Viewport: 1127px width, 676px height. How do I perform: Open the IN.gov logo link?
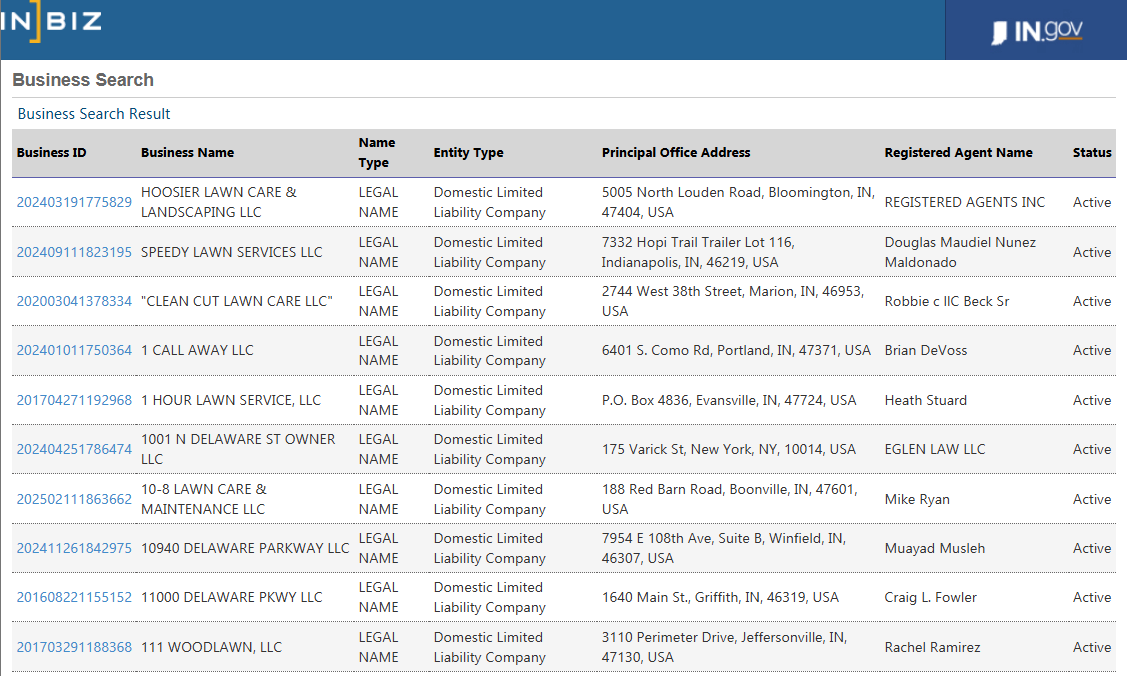click(1036, 31)
